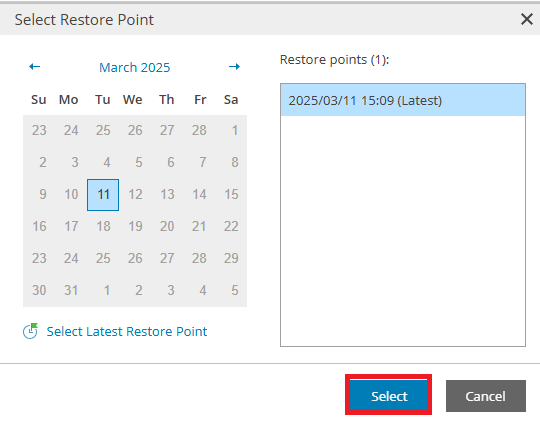Dismiss dialog with Cancel button
The image size is (540, 443).
coord(486,396)
